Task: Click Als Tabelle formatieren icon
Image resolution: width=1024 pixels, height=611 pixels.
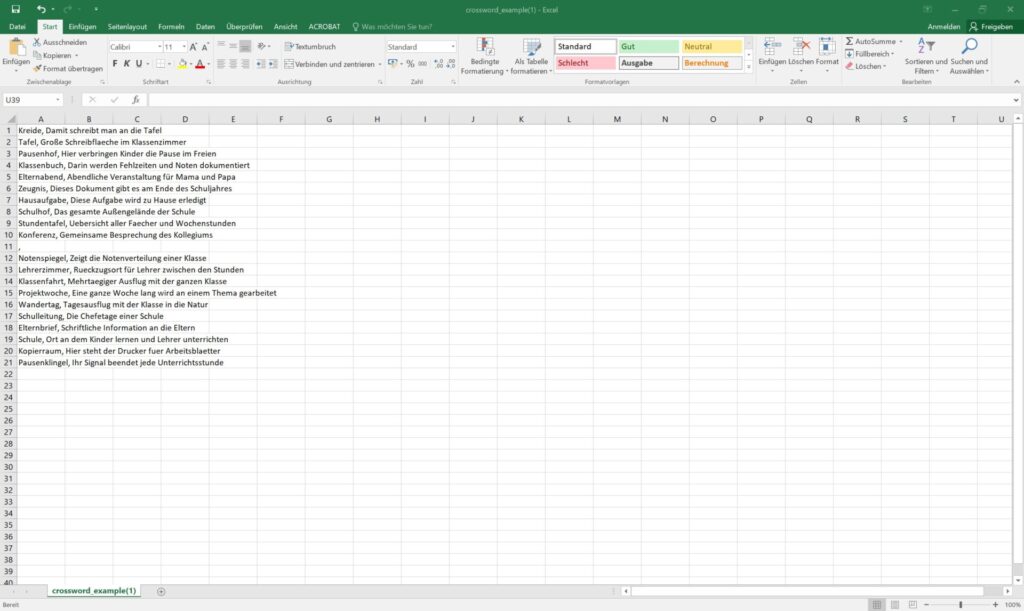Action: (x=532, y=46)
